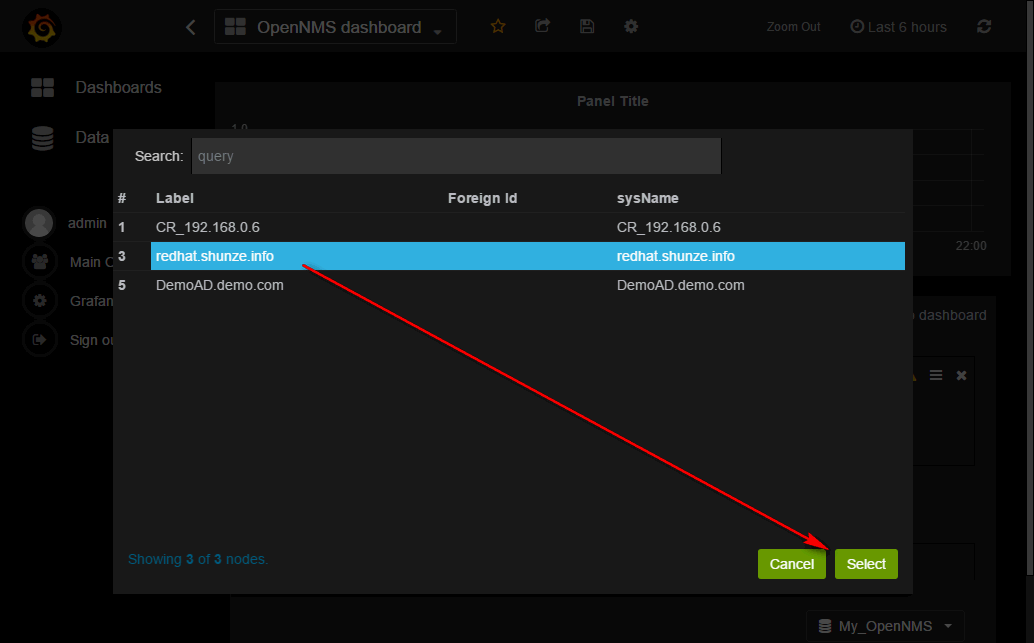Click sysName value CR_192.168.0.6
1034x643 pixels.
(x=669, y=227)
